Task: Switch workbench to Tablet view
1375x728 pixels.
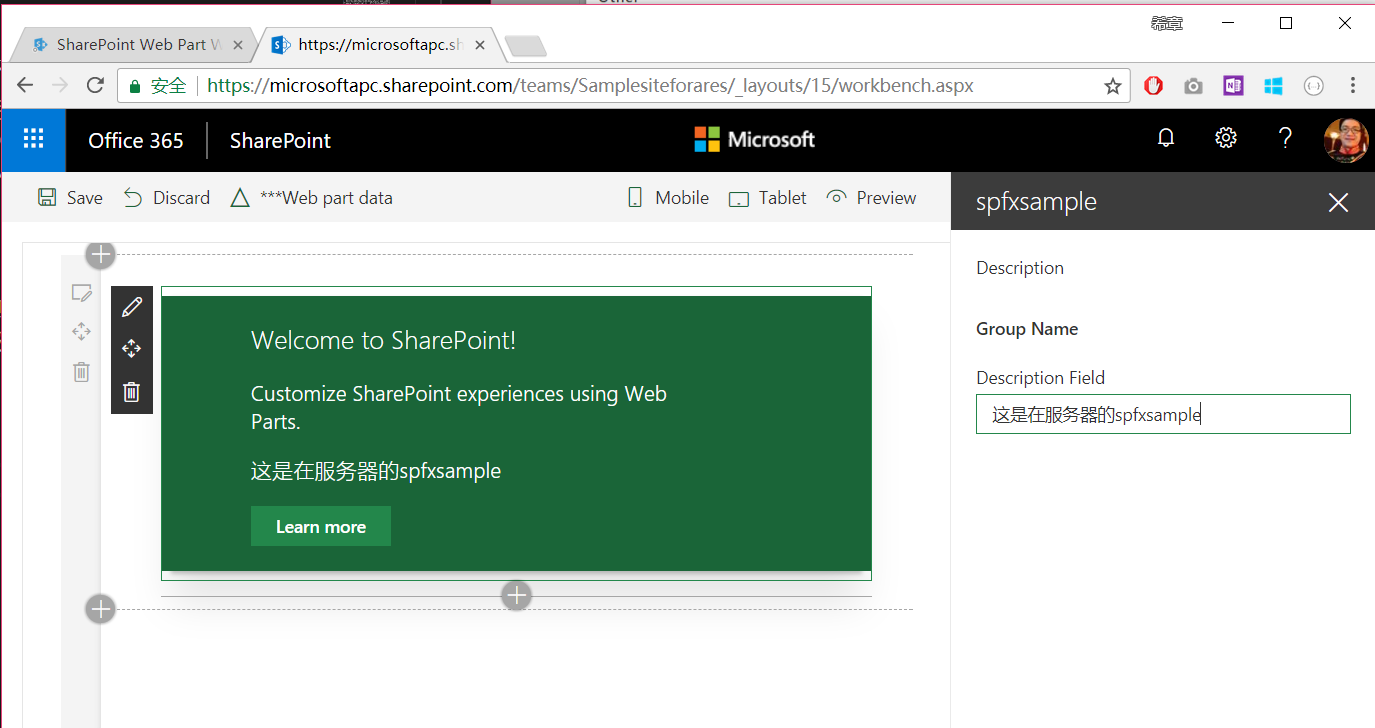Action: click(766, 197)
